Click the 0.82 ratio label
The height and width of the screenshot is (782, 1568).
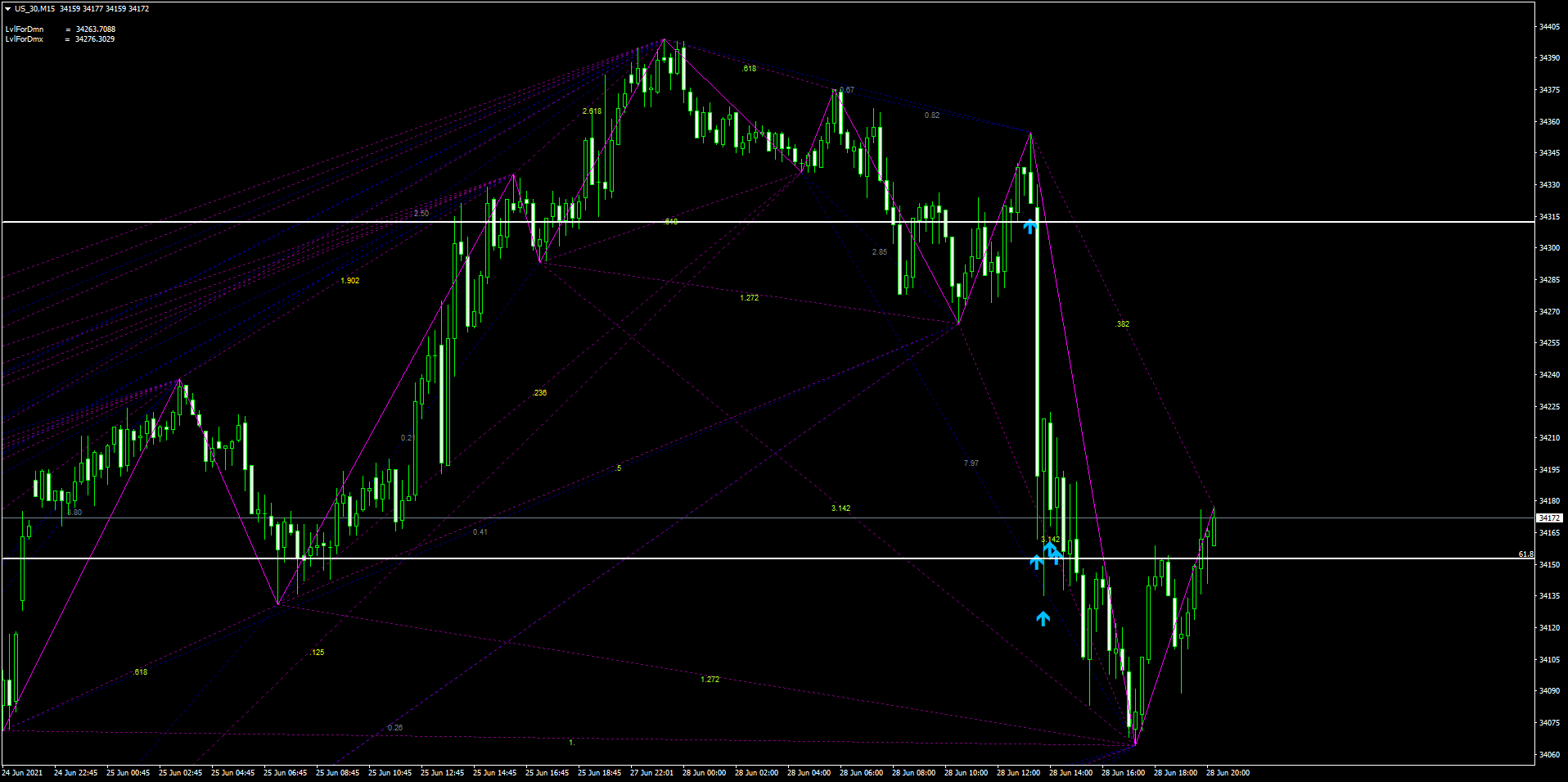click(x=932, y=115)
